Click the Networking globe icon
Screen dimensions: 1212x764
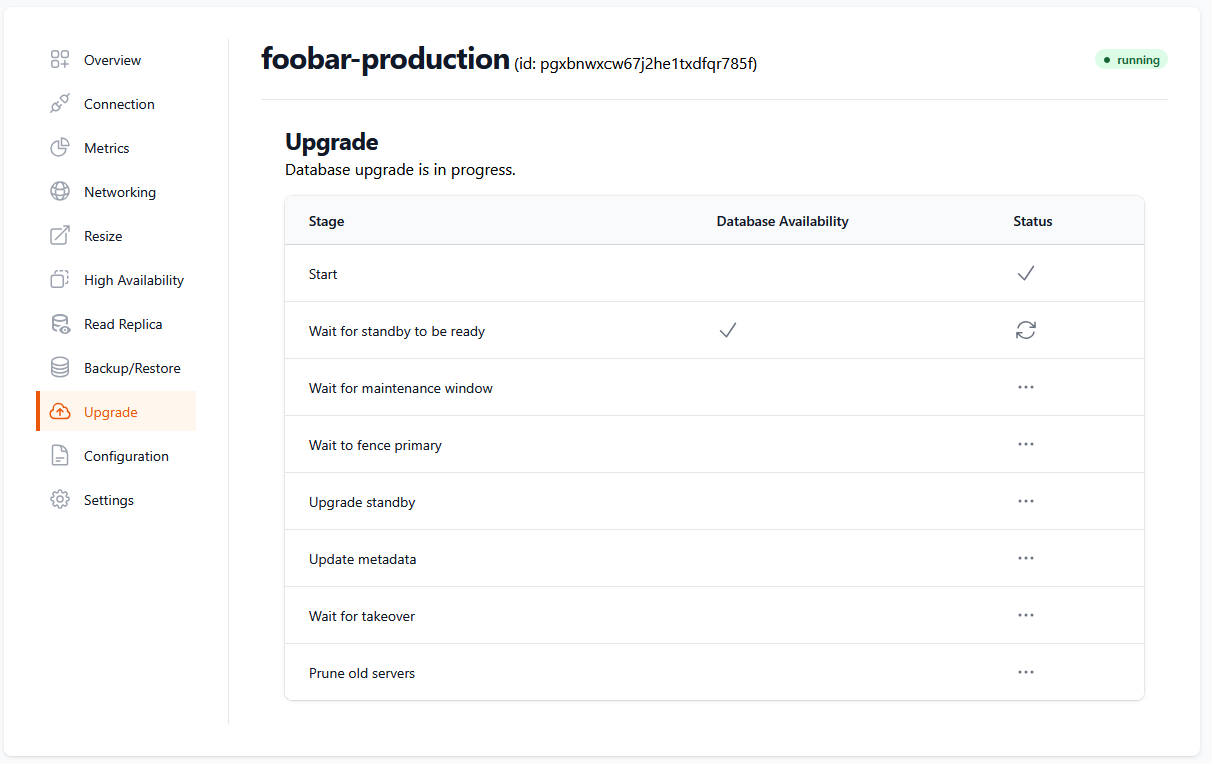60,191
